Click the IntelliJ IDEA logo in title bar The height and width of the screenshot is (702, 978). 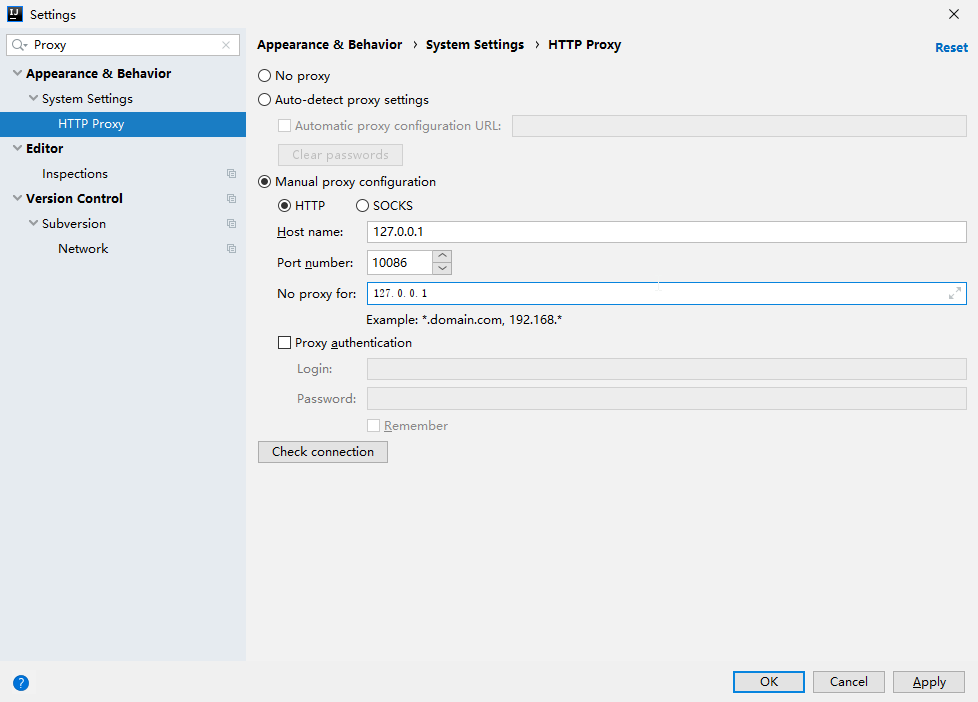pyautogui.click(x=15, y=14)
